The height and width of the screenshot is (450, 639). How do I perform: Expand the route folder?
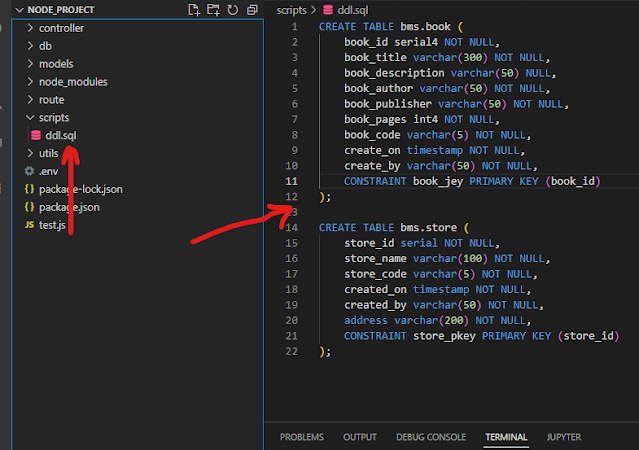point(30,99)
